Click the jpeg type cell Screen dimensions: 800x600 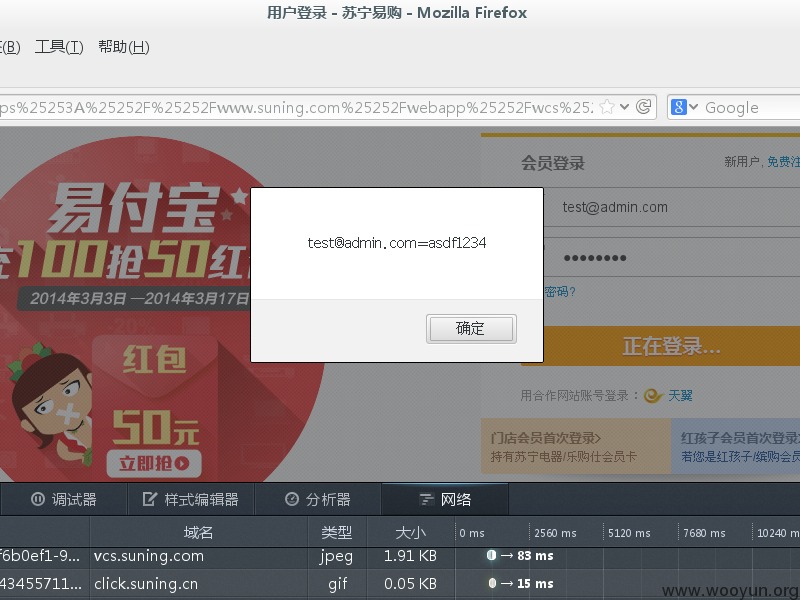tap(336, 556)
